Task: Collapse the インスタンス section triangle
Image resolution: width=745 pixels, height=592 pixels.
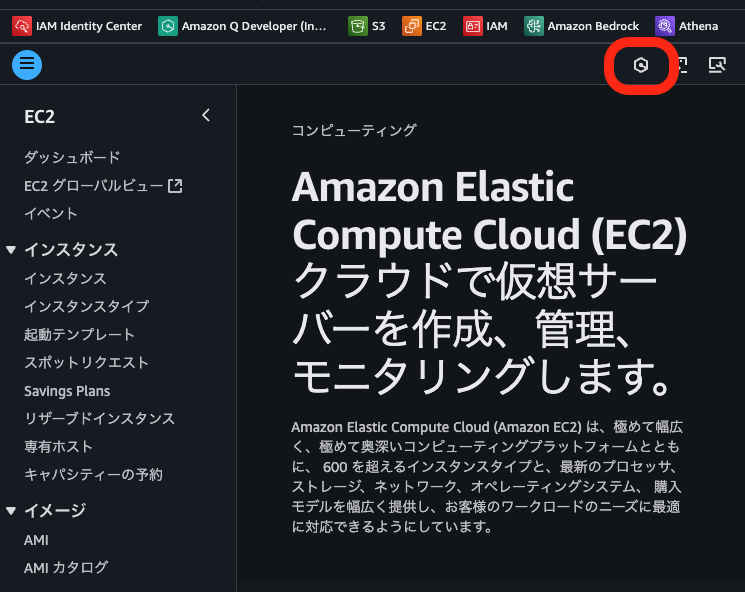Action: coord(11,249)
